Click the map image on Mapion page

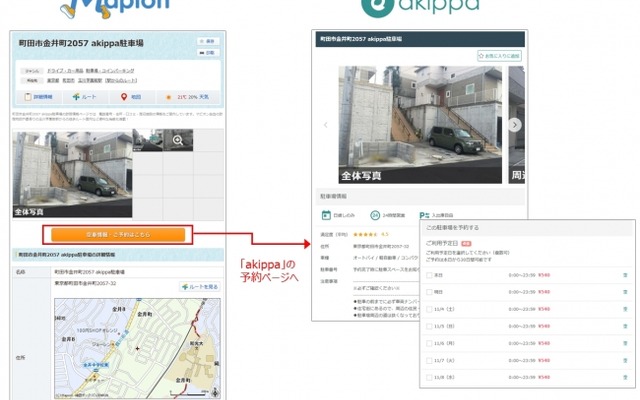coord(138,349)
